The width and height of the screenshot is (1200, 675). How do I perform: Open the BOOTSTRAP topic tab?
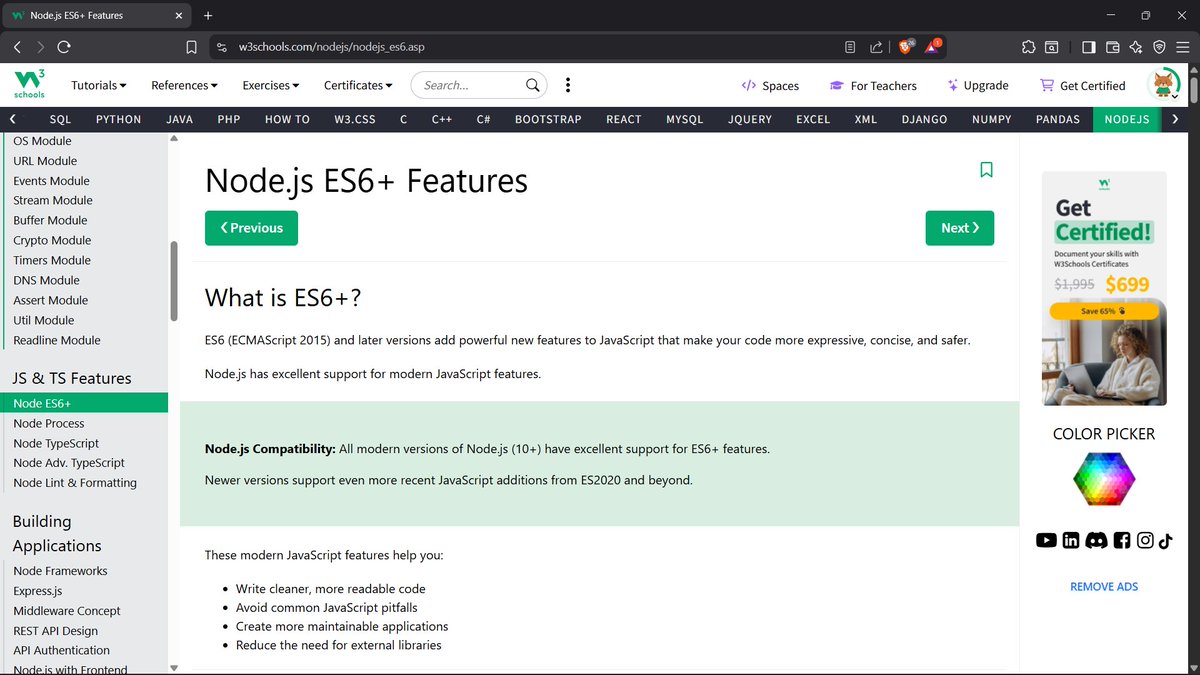click(x=548, y=119)
